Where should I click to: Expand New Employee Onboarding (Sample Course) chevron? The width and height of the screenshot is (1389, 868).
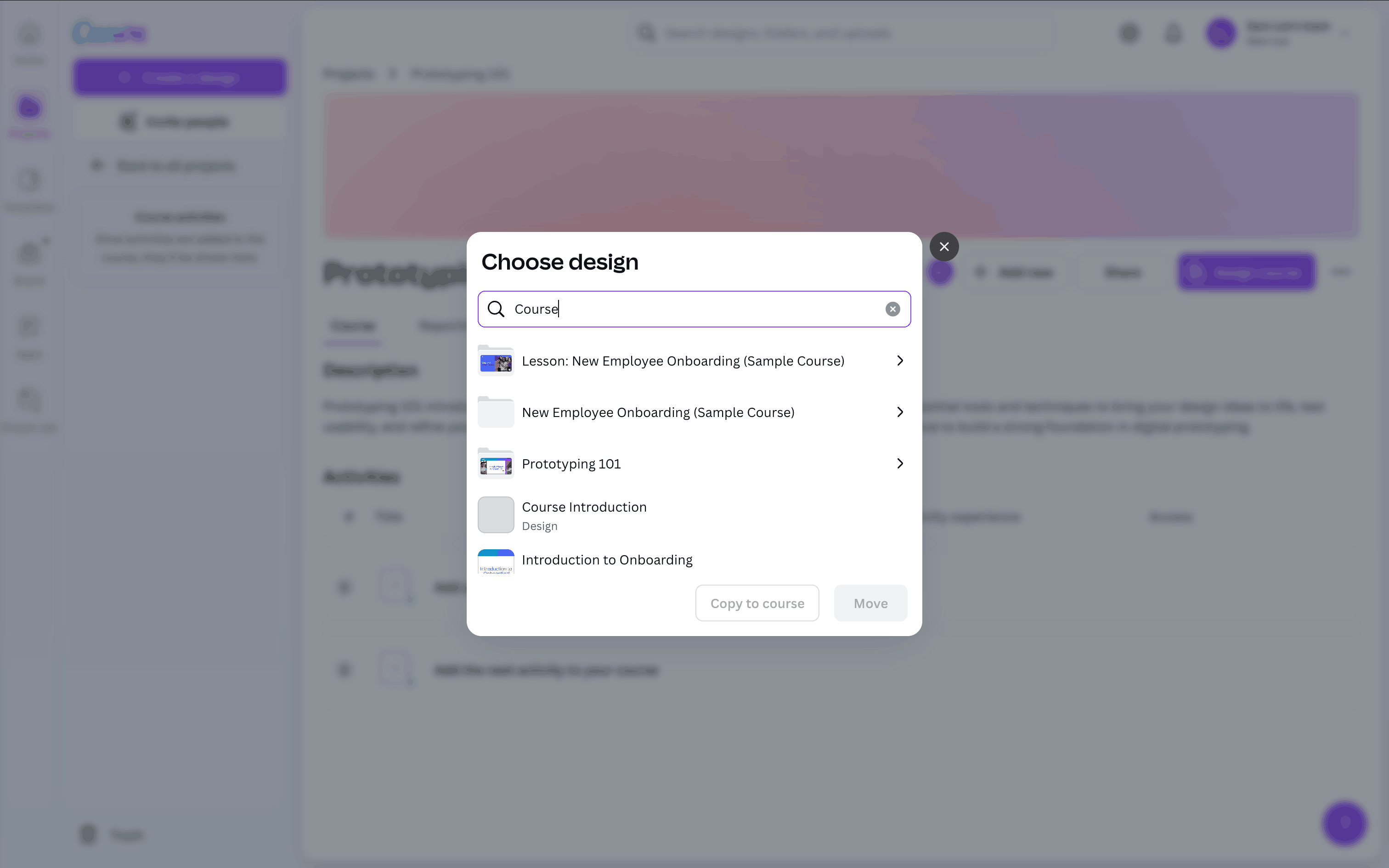click(x=899, y=412)
